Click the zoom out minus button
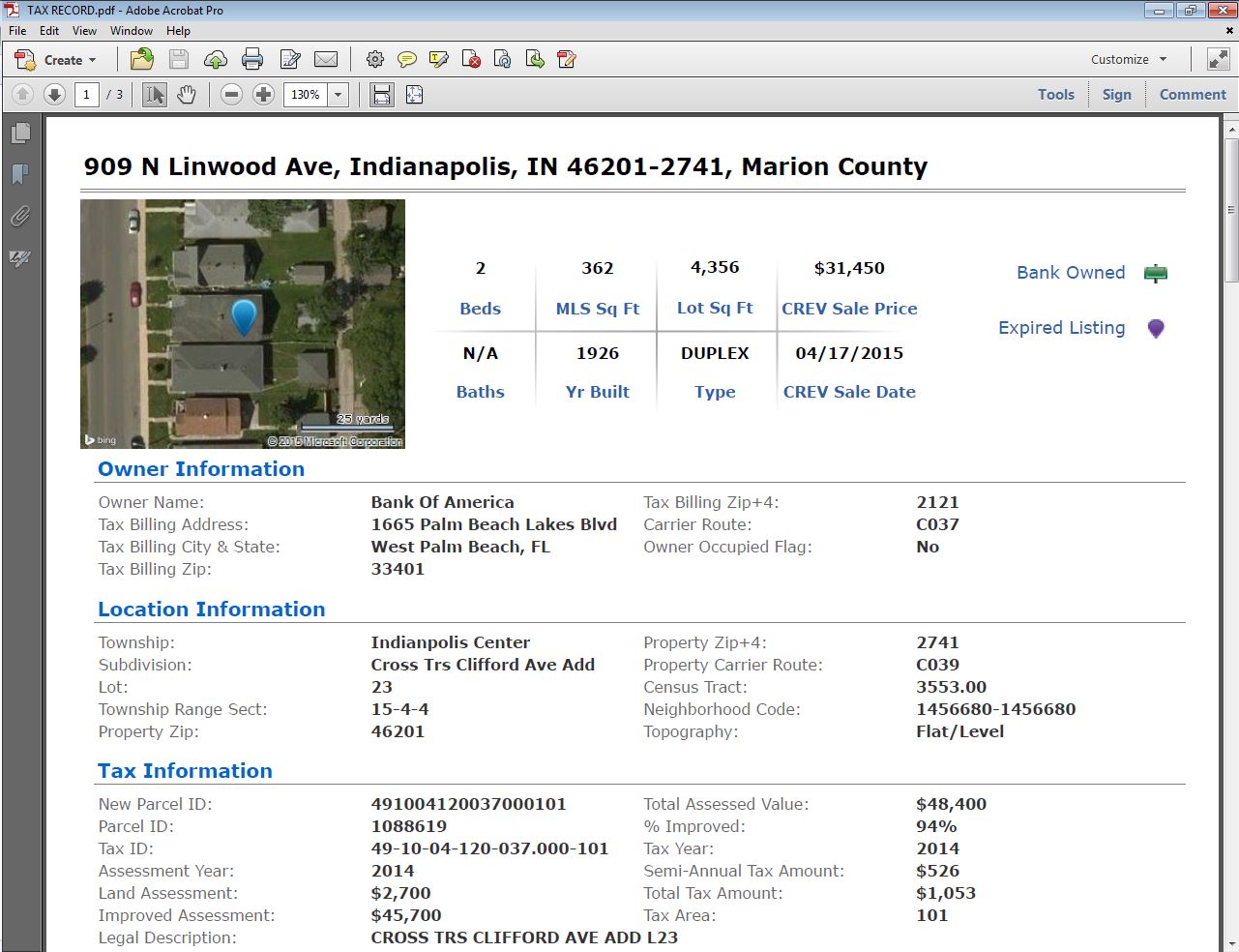The width and height of the screenshot is (1239, 952). click(x=231, y=95)
